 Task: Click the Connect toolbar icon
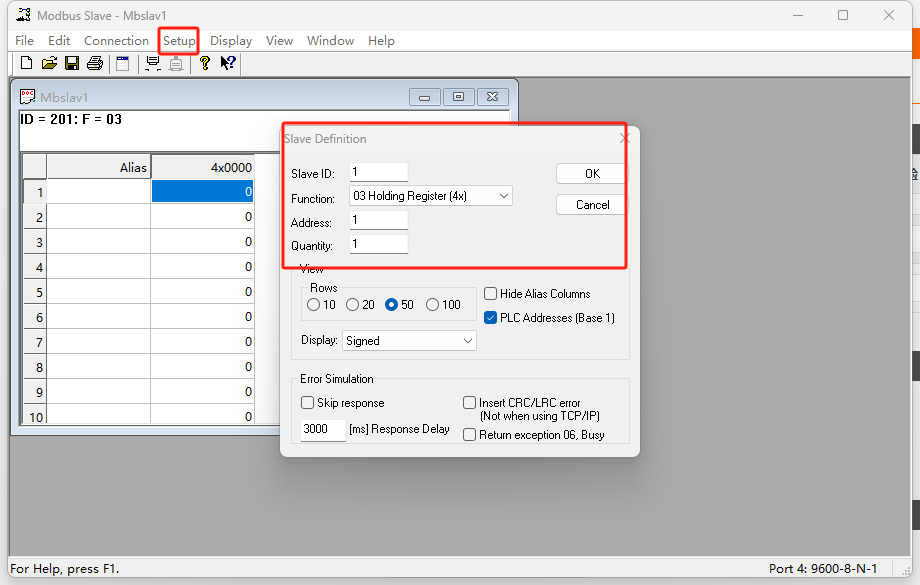pyautogui.click(x=153, y=63)
